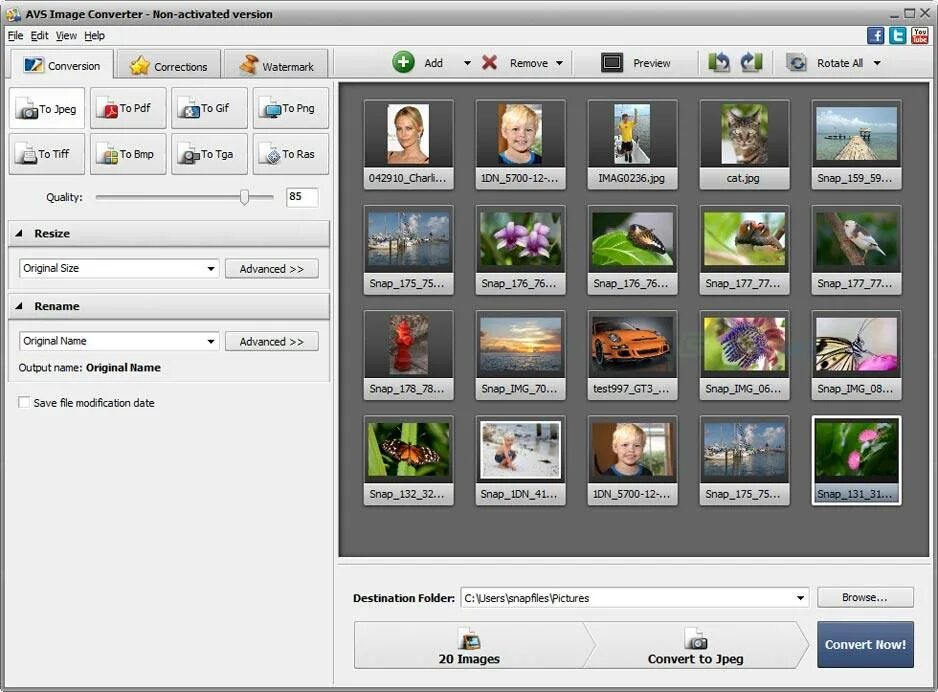Open the Remove dropdown arrow

pyautogui.click(x=559, y=63)
